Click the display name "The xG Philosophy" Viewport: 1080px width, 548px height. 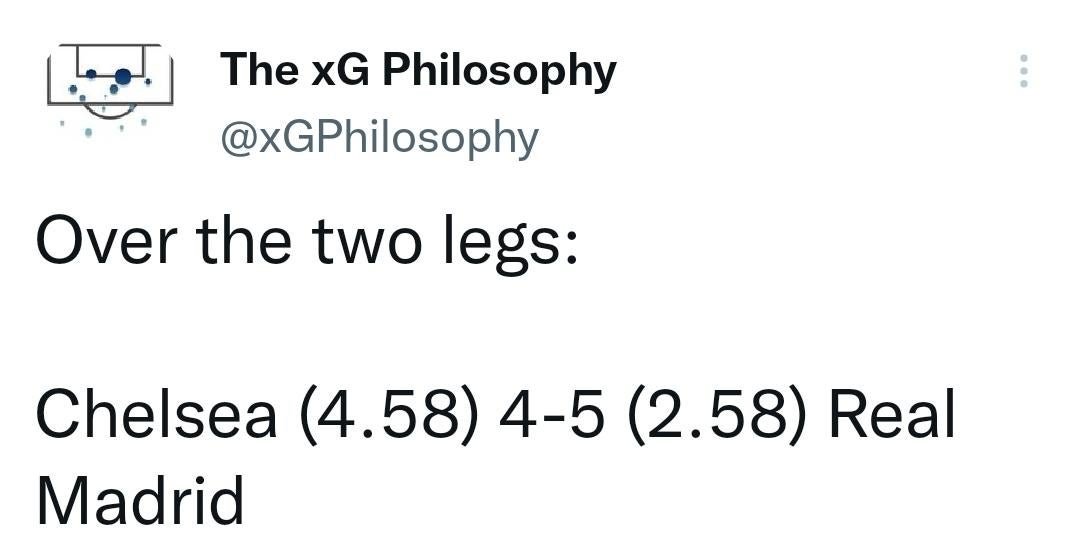click(x=418, y=70)
